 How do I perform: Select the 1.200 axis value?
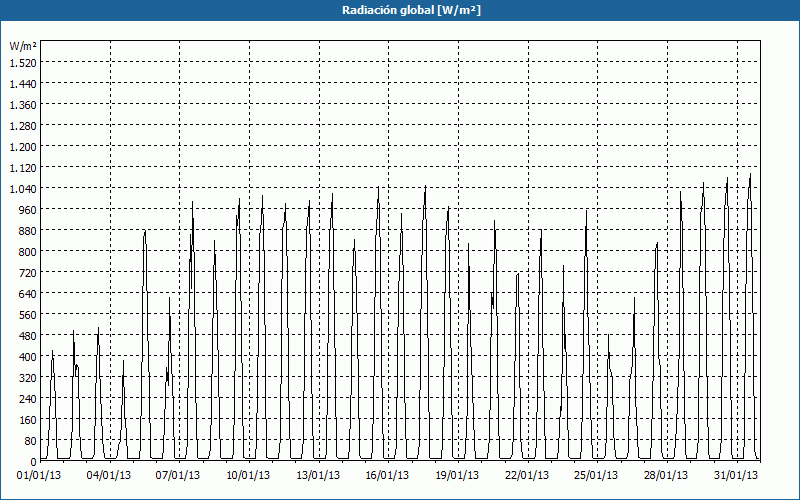(x=23, y=147)
